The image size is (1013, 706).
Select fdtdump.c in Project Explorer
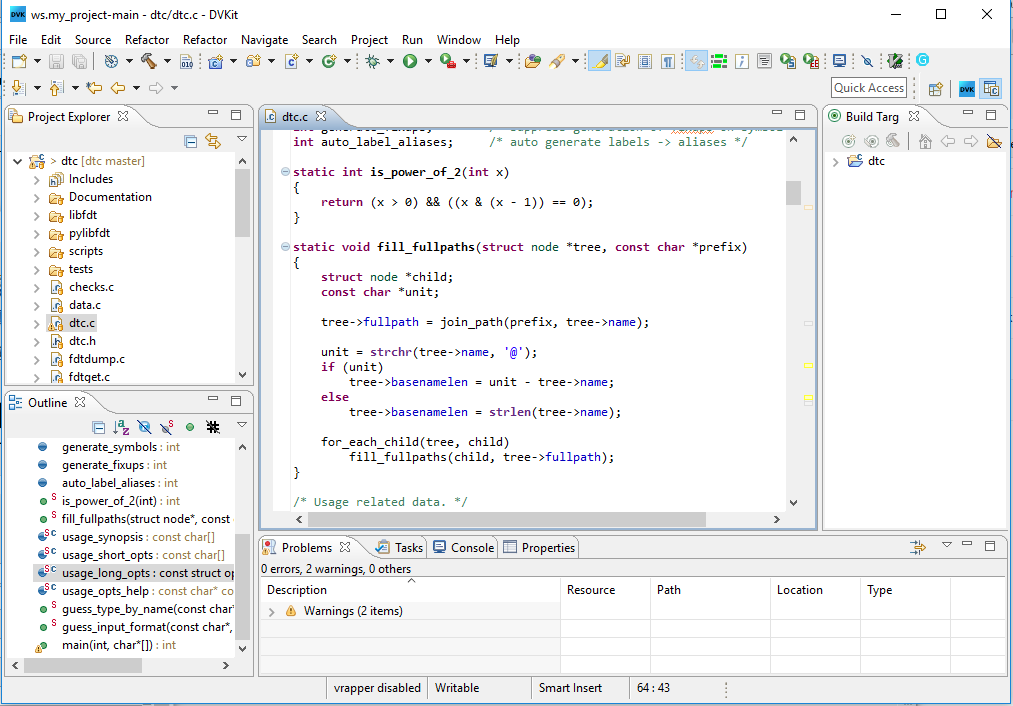97,359
